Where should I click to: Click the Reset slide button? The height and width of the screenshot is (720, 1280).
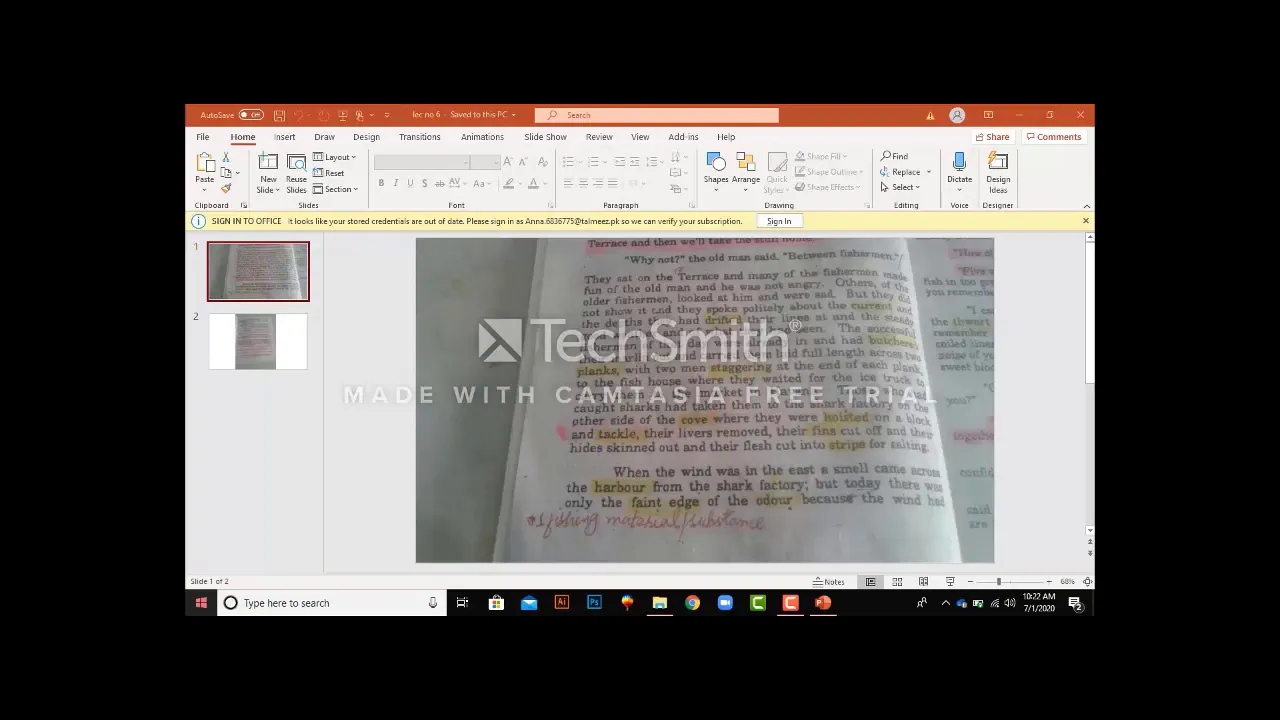(329, 173)
